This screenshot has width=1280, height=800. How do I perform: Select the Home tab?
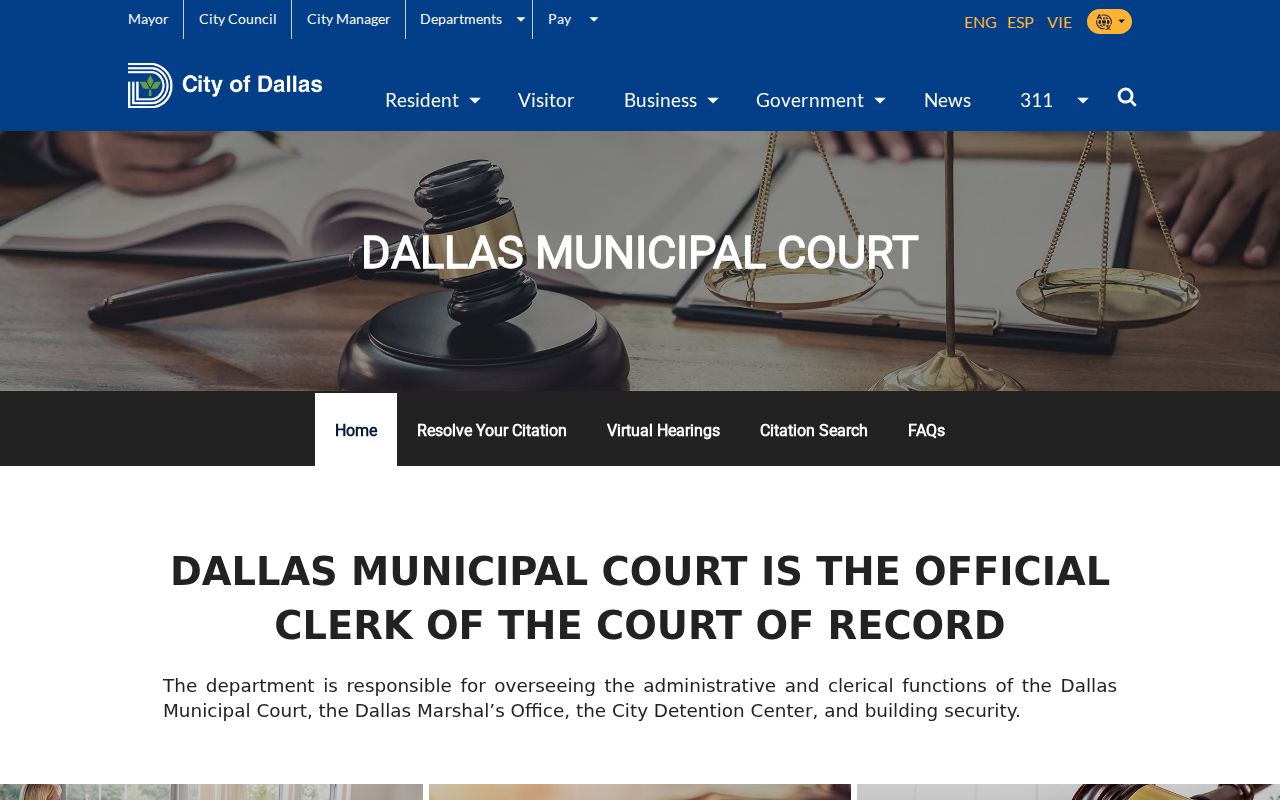tap(356, 430)
